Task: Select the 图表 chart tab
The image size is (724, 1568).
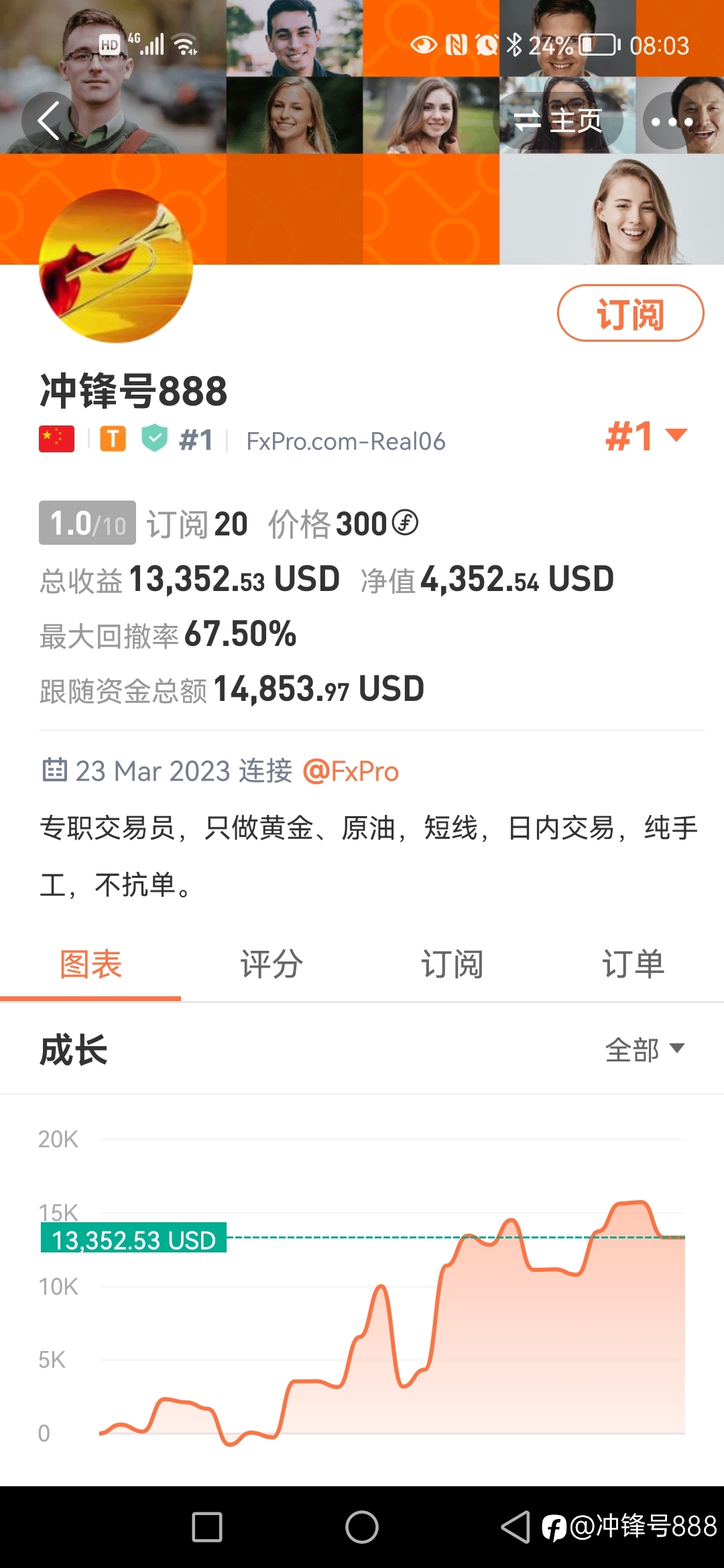Action: pyautogui.click(x=90, y=965)
